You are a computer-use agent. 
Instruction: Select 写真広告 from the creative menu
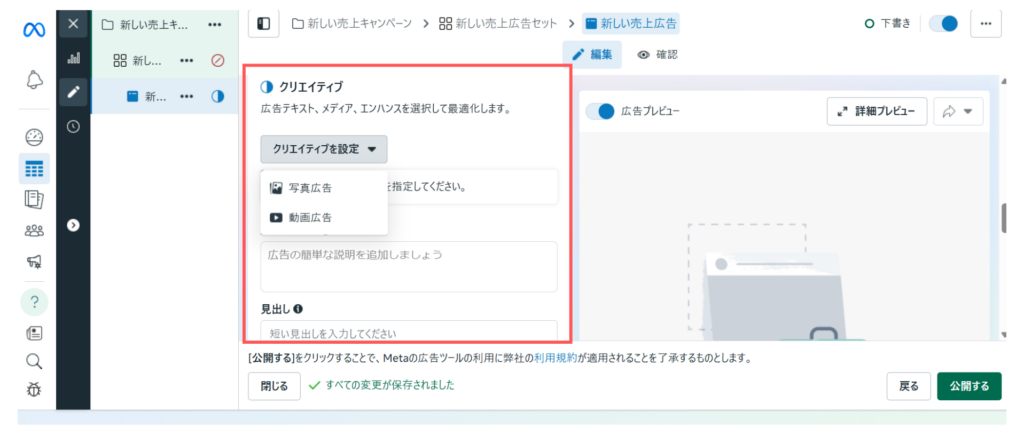point(309,187)
